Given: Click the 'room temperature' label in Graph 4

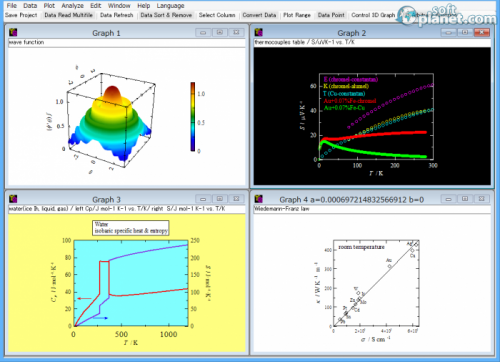Looking at the screenshot, I should tap(361, 247).
